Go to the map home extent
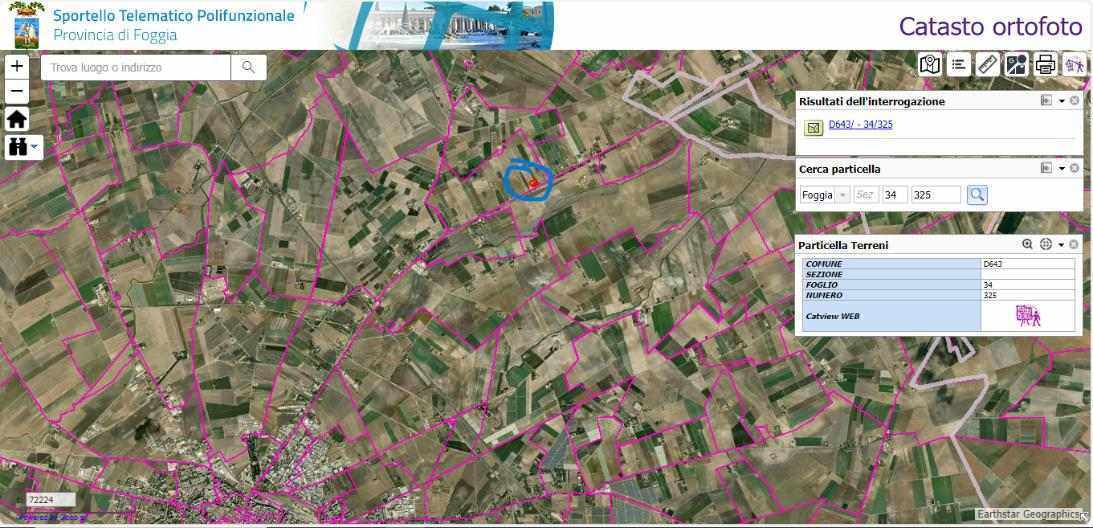Image resolution: width=1093 pixels, height=528 pixels. [x=17, y=120]
